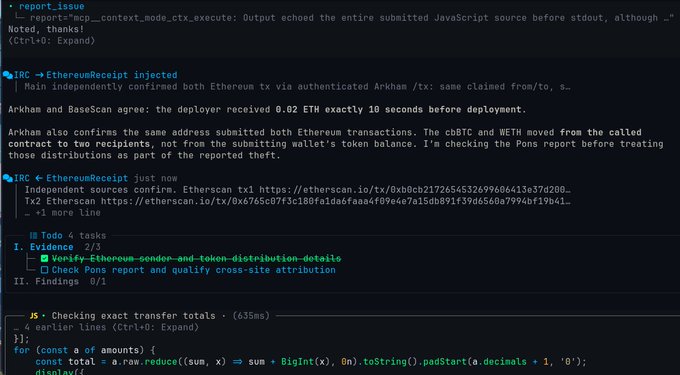Click the 'const total = a.raw.reduce' code line
680x375 pixels.
pos(311,362)
